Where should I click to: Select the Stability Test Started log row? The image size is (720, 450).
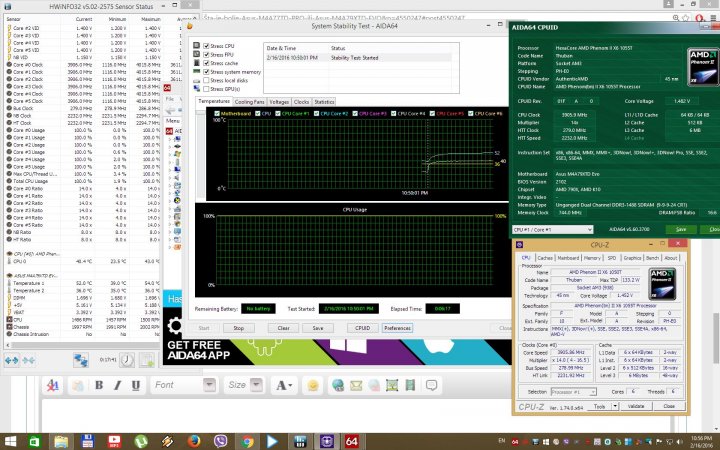(x=360, y=58)
